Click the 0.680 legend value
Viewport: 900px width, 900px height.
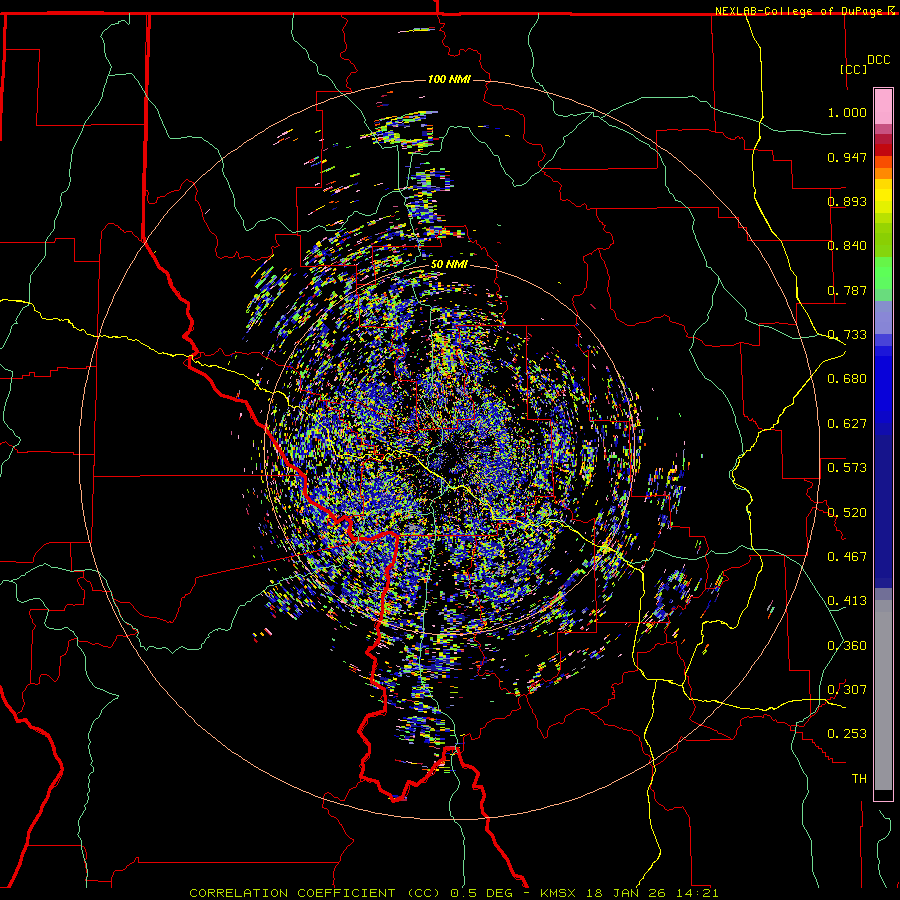point(847,379)
